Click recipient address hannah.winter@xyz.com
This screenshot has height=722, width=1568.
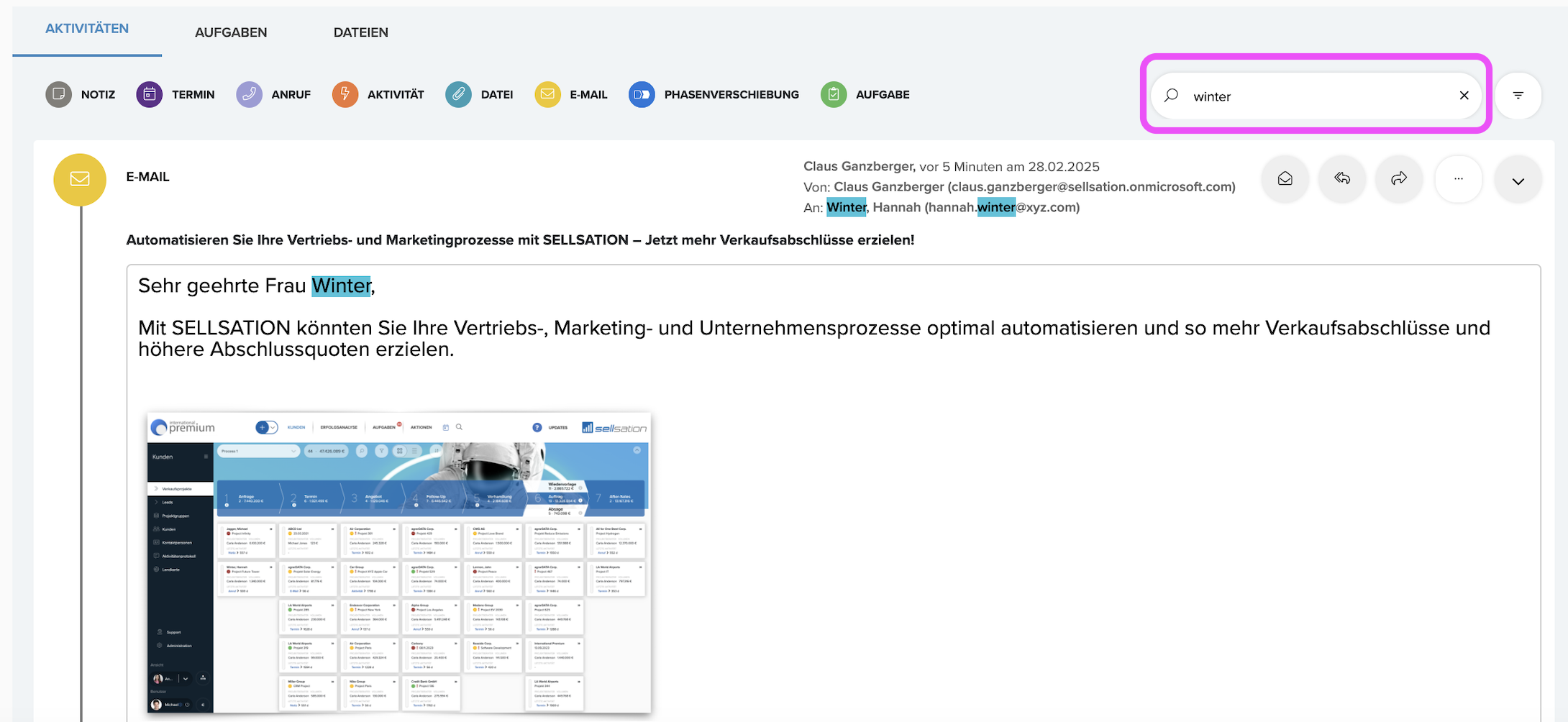point(1002,207)
